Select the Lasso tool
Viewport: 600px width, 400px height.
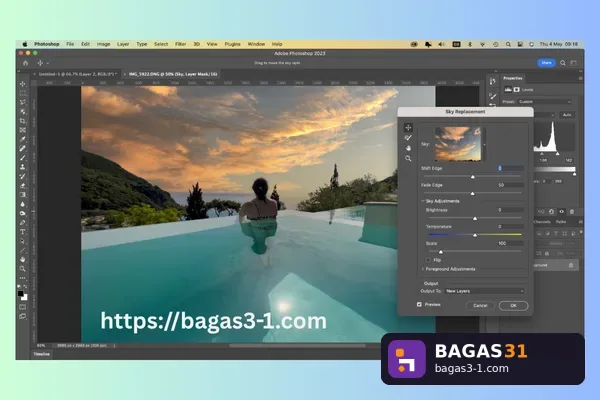(23, 102)
